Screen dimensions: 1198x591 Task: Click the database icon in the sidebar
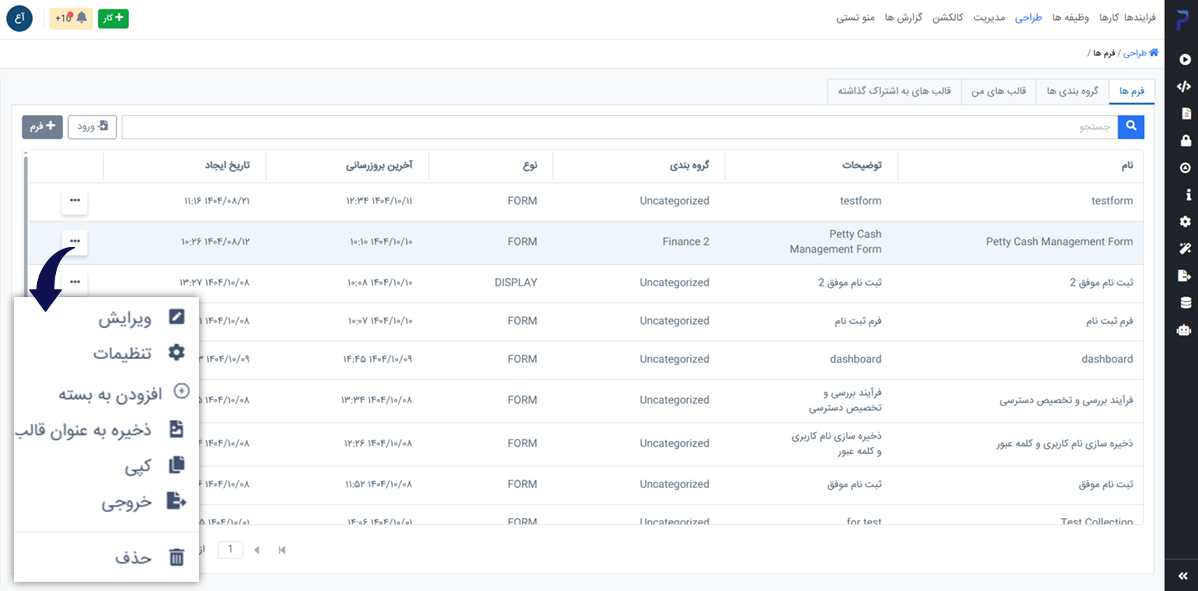tap(1185, 302)
